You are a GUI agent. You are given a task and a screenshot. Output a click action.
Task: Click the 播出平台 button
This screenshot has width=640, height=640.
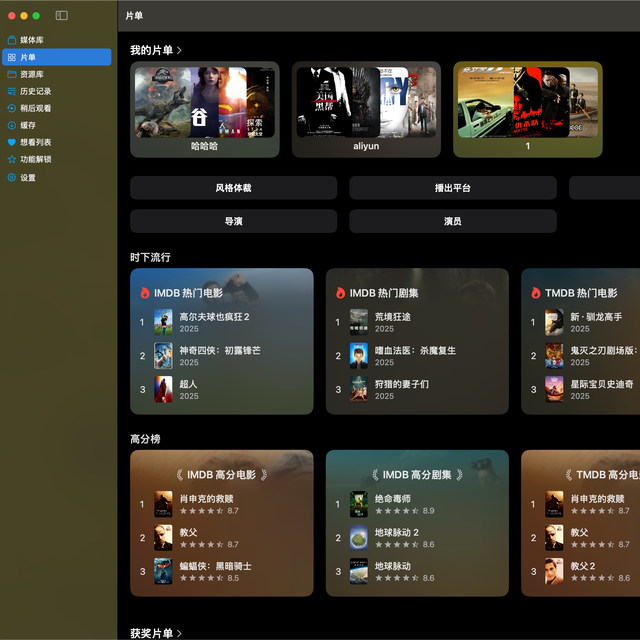point(453,188)
